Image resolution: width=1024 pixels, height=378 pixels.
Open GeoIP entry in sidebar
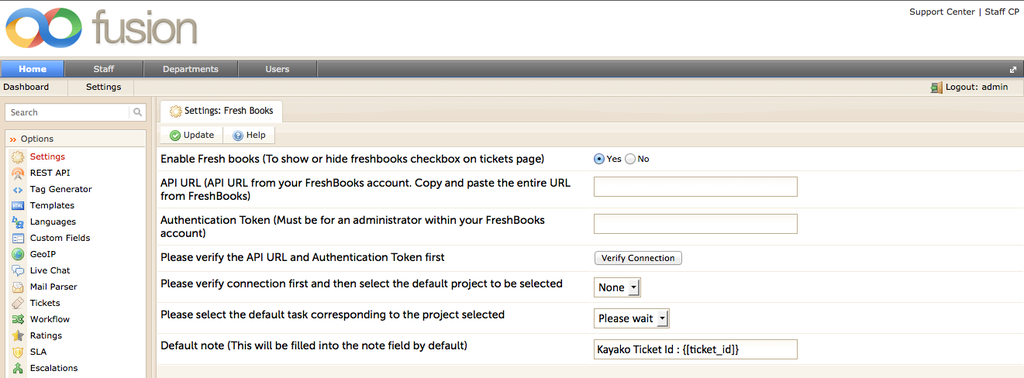coord(42,255)
